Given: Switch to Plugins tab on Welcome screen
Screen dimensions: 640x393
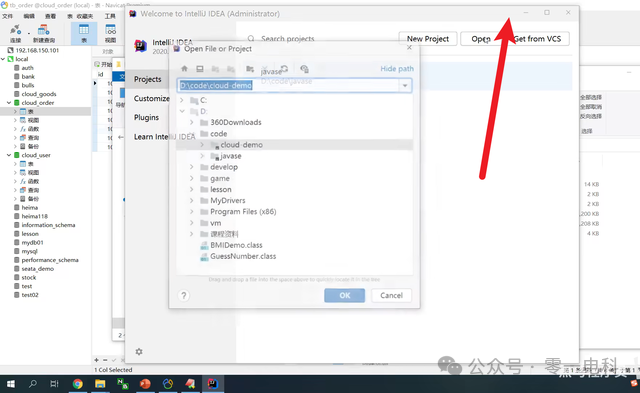Looking at the screenshot, I should pos(146,118).
